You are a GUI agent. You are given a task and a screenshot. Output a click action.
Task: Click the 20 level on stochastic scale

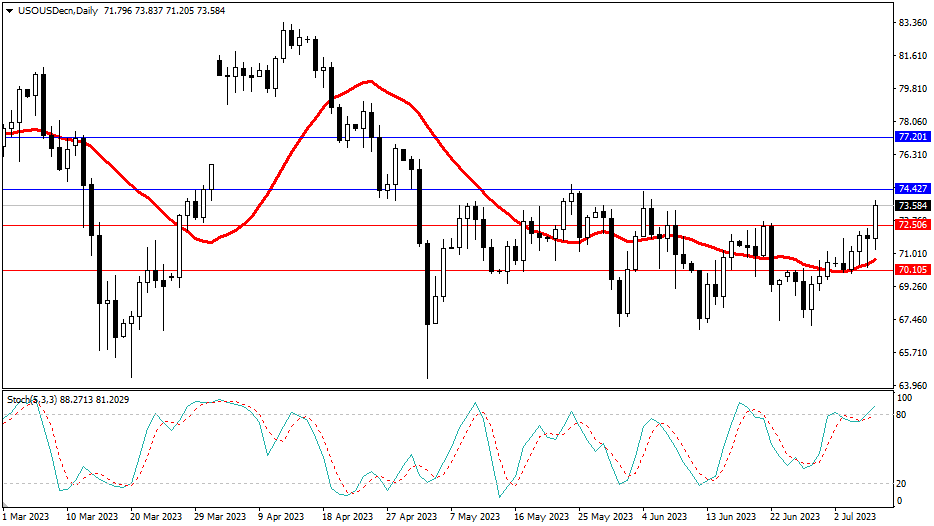point(903,484)
